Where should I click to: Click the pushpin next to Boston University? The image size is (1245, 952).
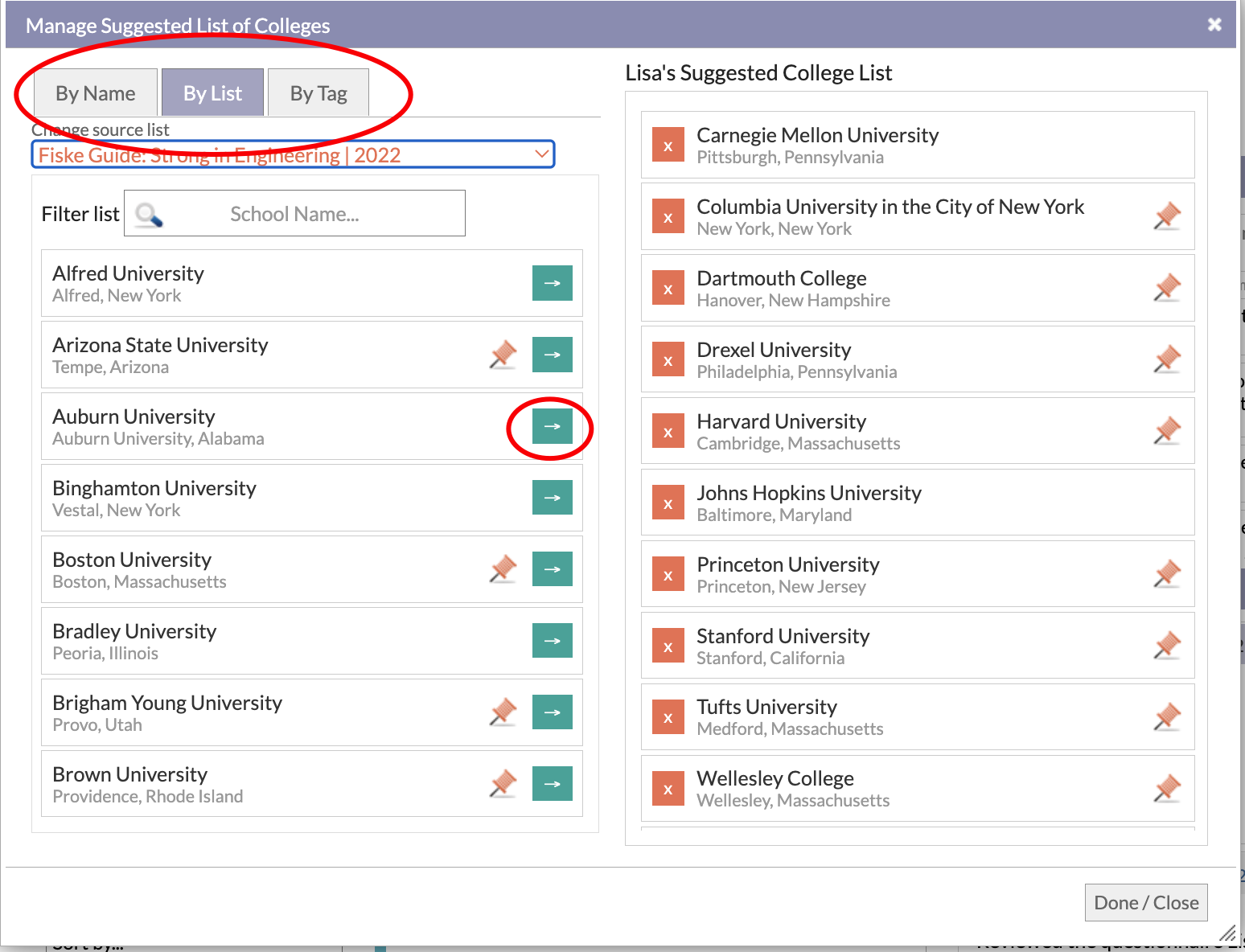tap(503, 569)
